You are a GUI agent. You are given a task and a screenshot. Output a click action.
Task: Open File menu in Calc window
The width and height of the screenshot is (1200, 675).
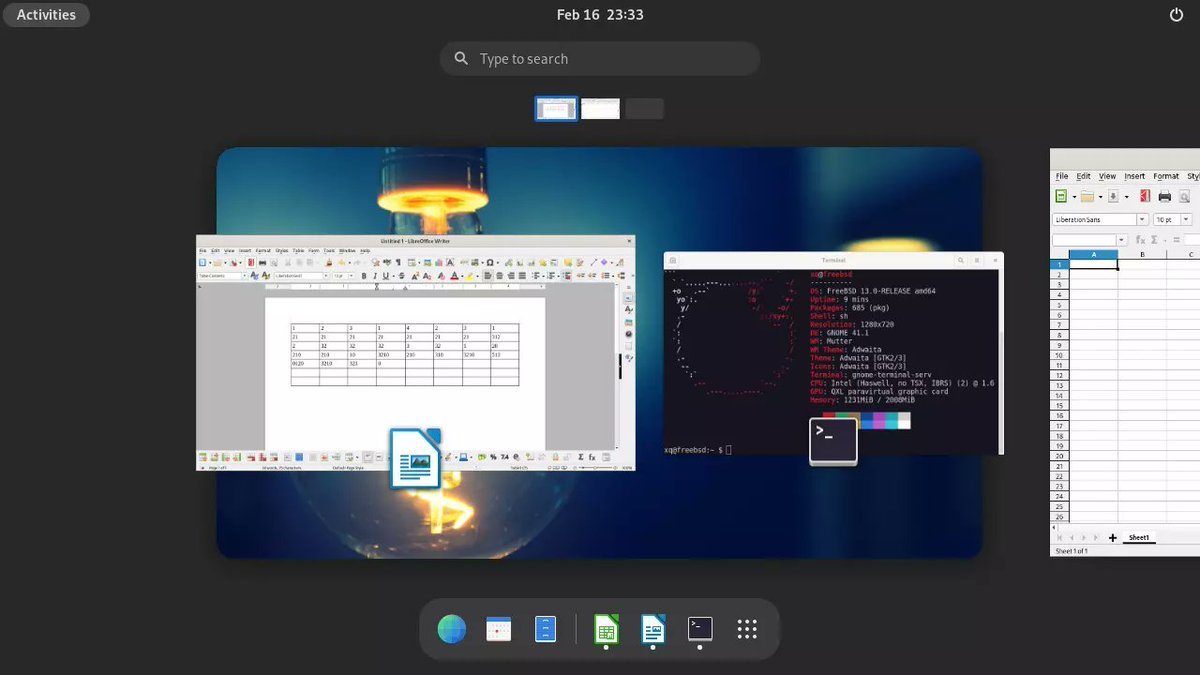click(1062, 176)
